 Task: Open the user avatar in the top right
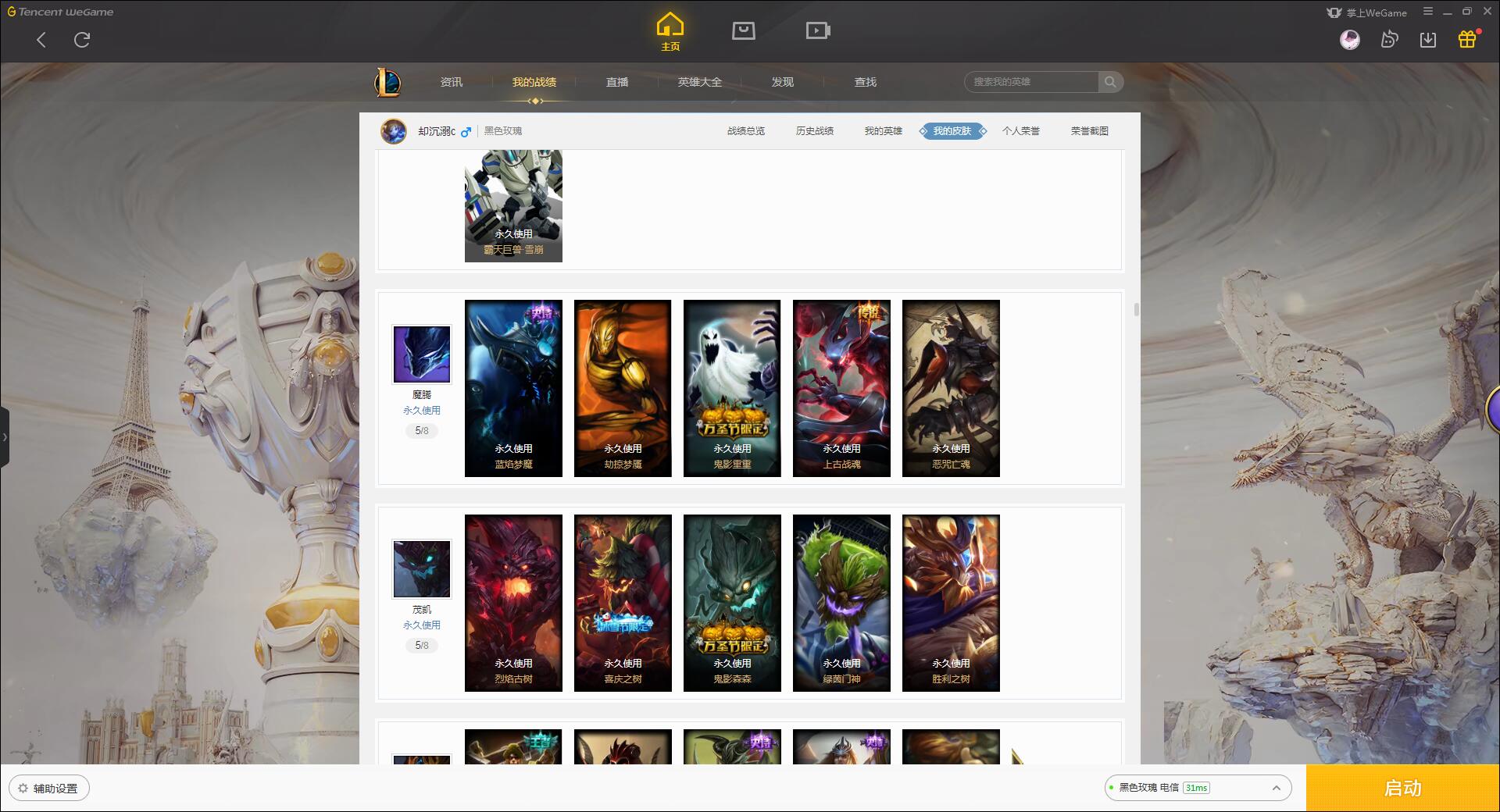1349,39
